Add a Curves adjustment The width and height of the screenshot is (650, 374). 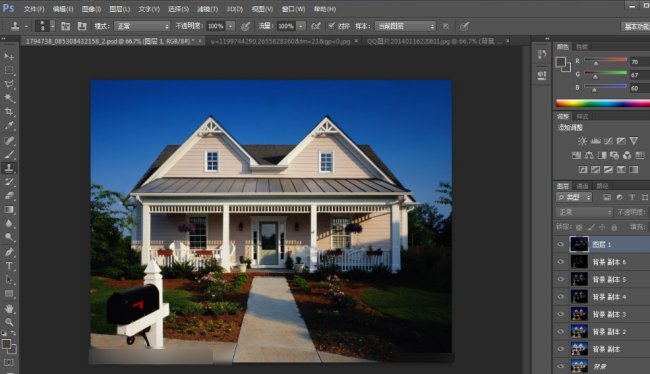[608, 141]
